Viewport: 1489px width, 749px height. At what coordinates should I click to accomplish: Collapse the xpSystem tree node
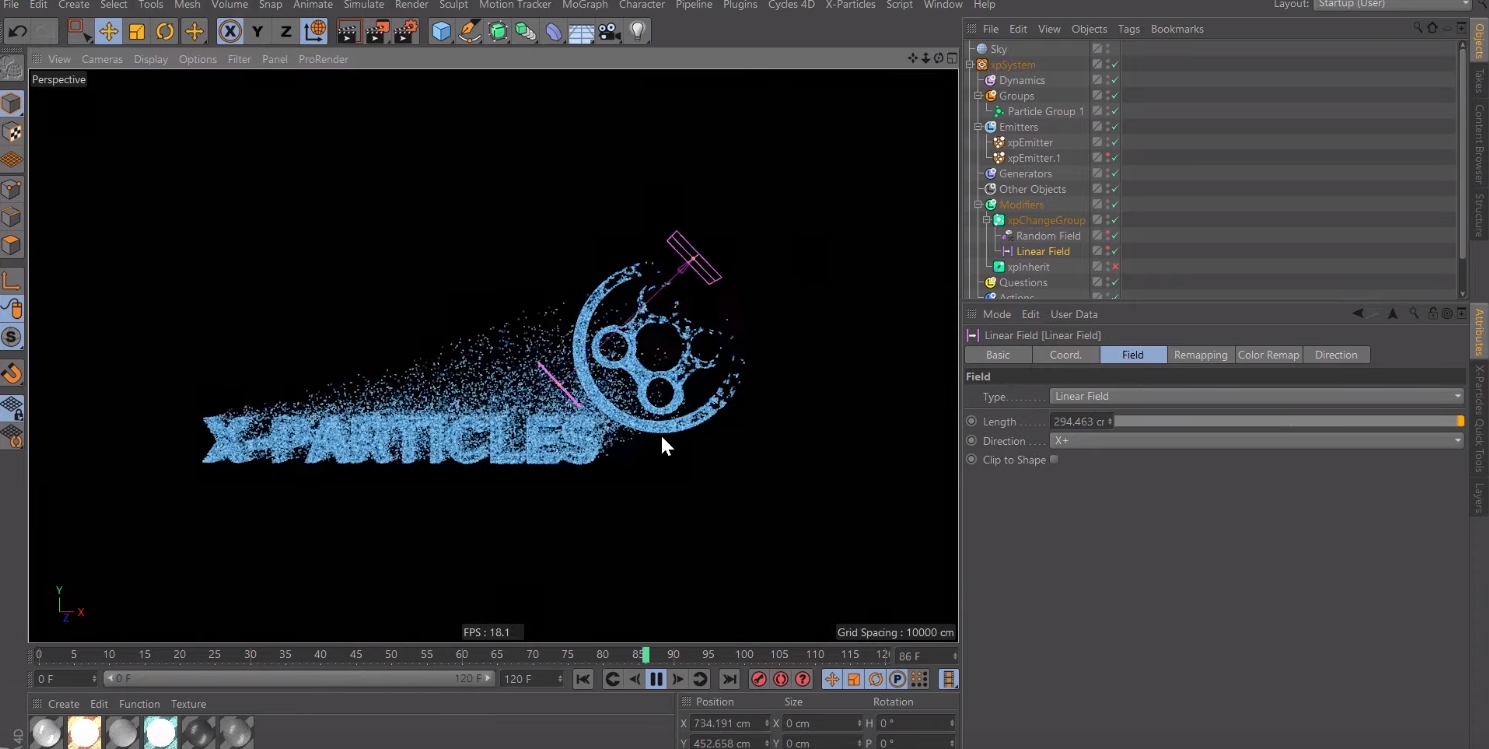pos(969,65)
